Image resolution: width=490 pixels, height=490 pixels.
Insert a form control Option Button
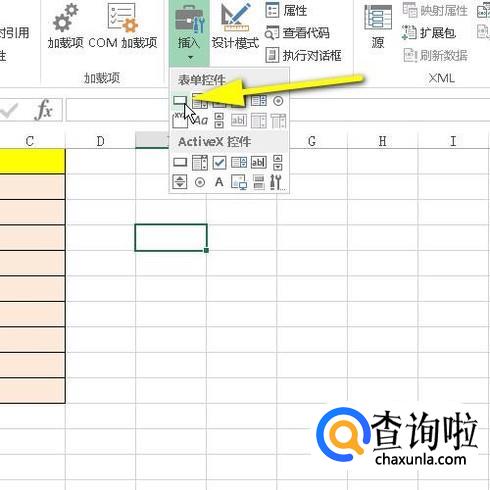coord(278,101)
